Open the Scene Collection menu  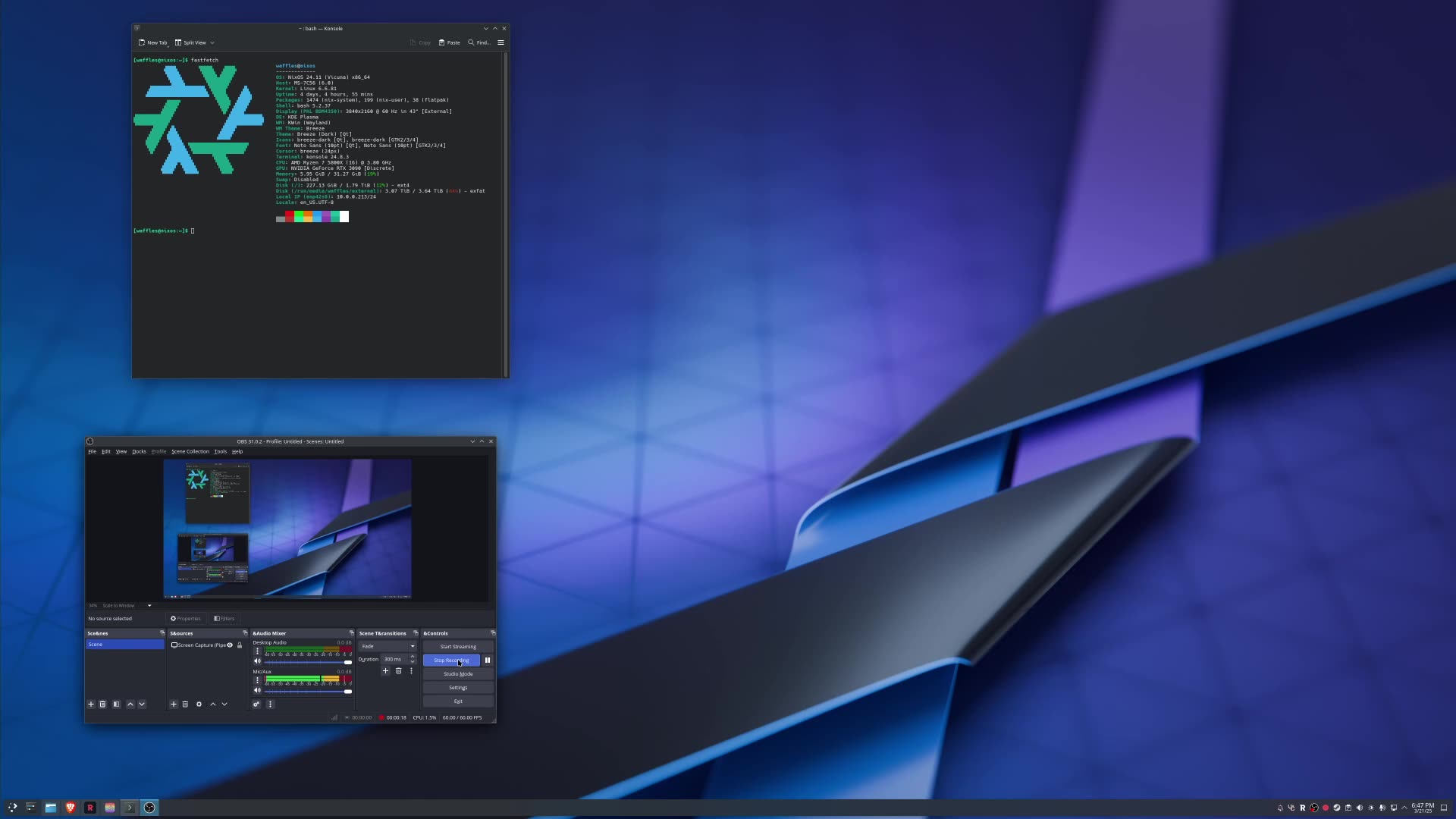[x=190, y=451]
